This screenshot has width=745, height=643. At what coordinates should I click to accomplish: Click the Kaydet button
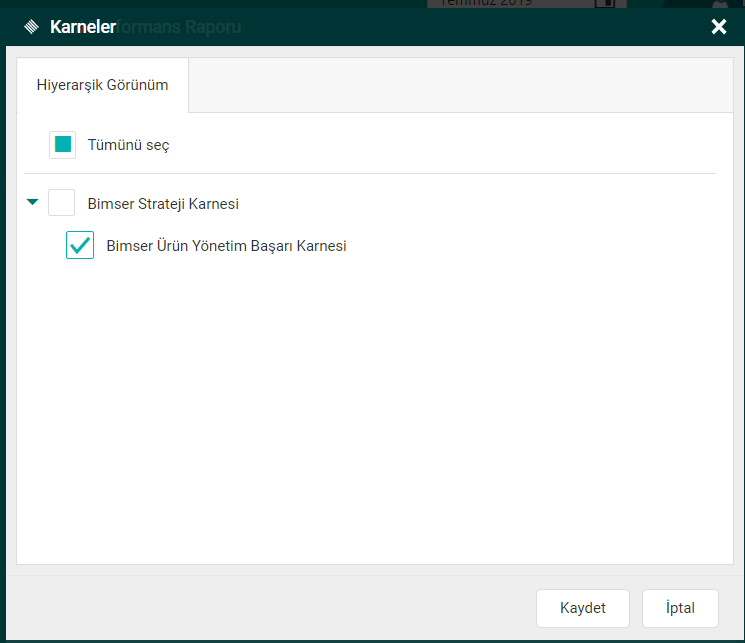(583, 608)
